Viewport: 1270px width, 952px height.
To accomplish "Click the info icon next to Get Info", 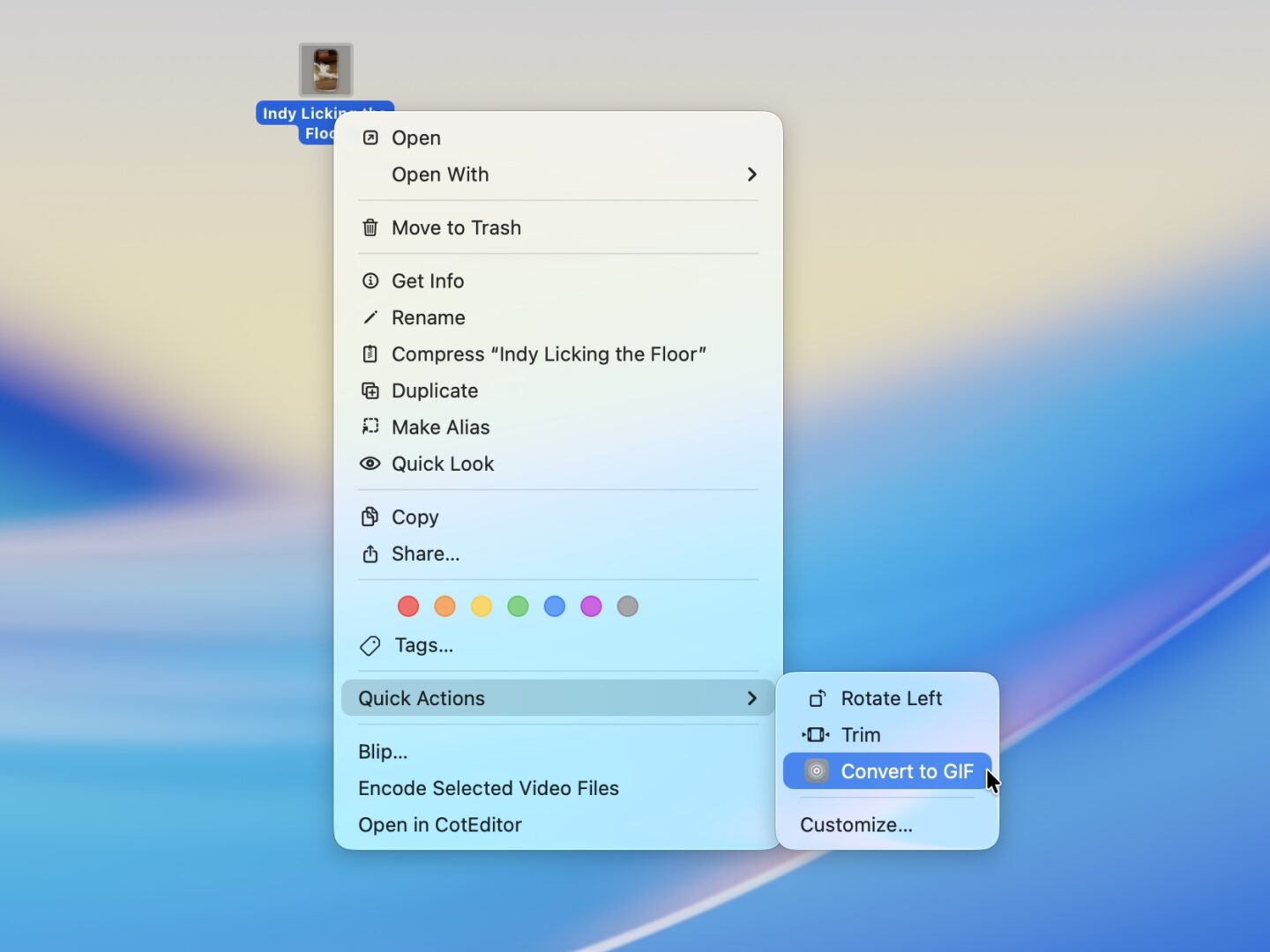I will click(370, 280).
